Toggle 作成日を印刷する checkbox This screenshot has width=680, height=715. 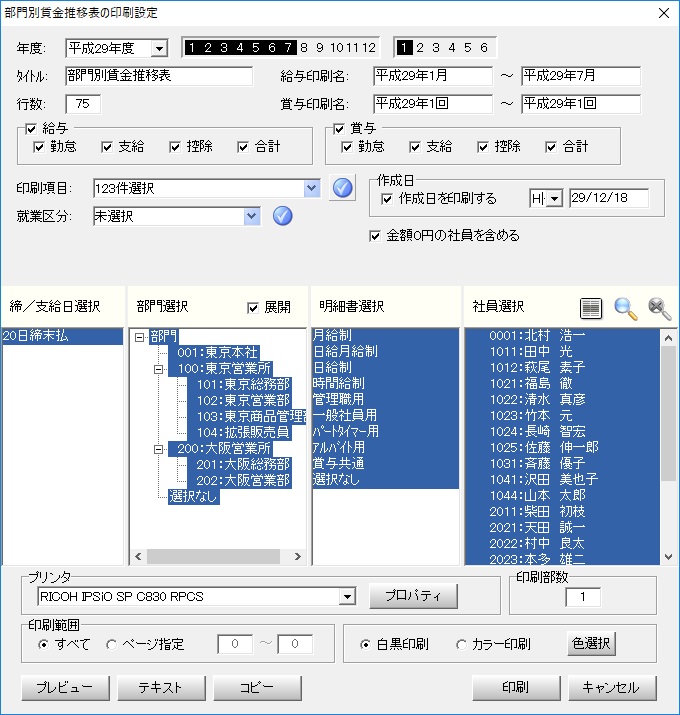pos(387,199)
